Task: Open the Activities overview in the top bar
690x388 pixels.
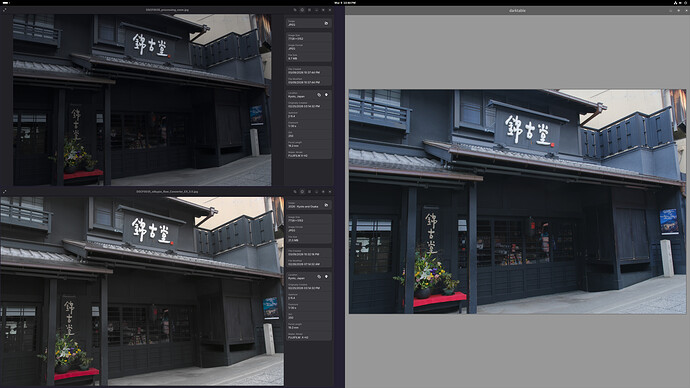Action: pos(6,3)
